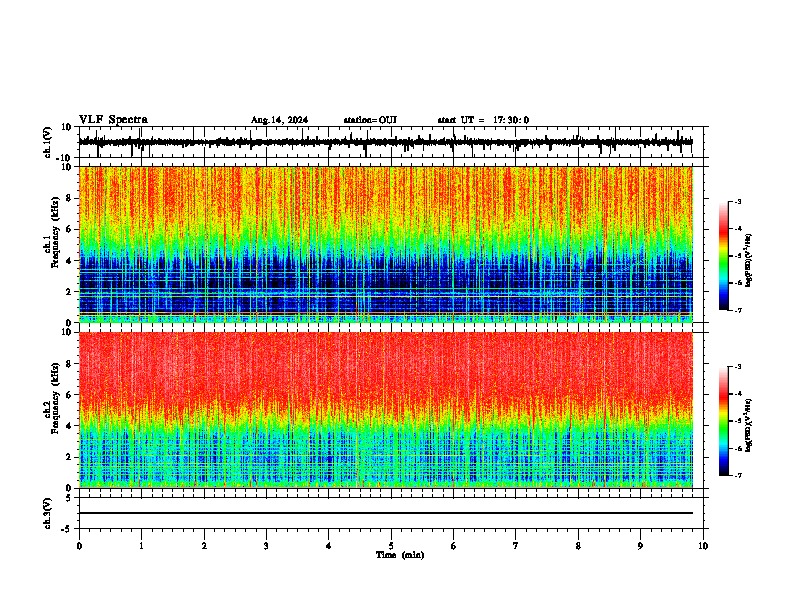Click time axis tick label "1"
This screenshot has width=792, height=612.
(142, 546)
